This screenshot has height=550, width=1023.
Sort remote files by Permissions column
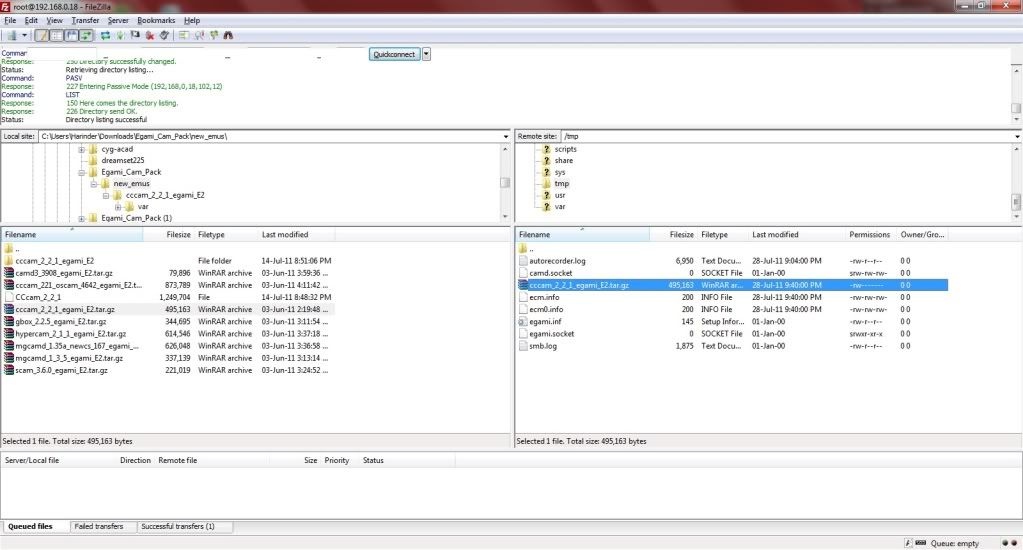(870, 235)
